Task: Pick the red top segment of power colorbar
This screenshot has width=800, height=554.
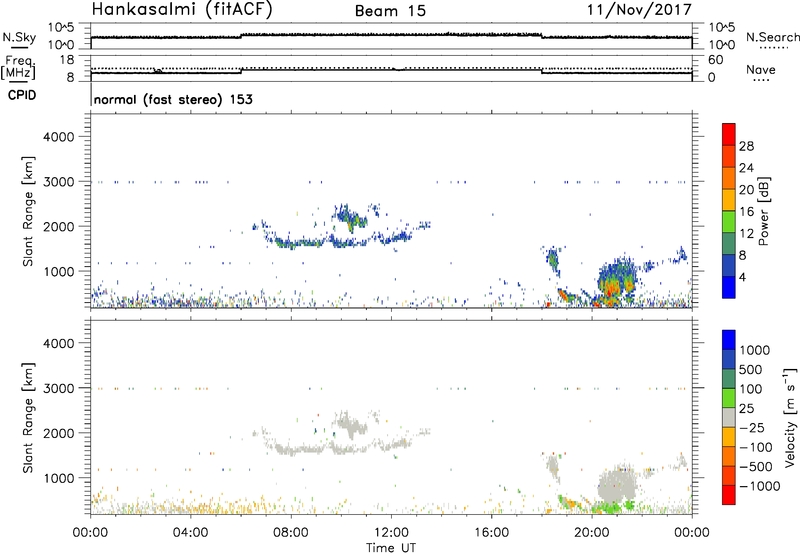Action: (729, 135)
